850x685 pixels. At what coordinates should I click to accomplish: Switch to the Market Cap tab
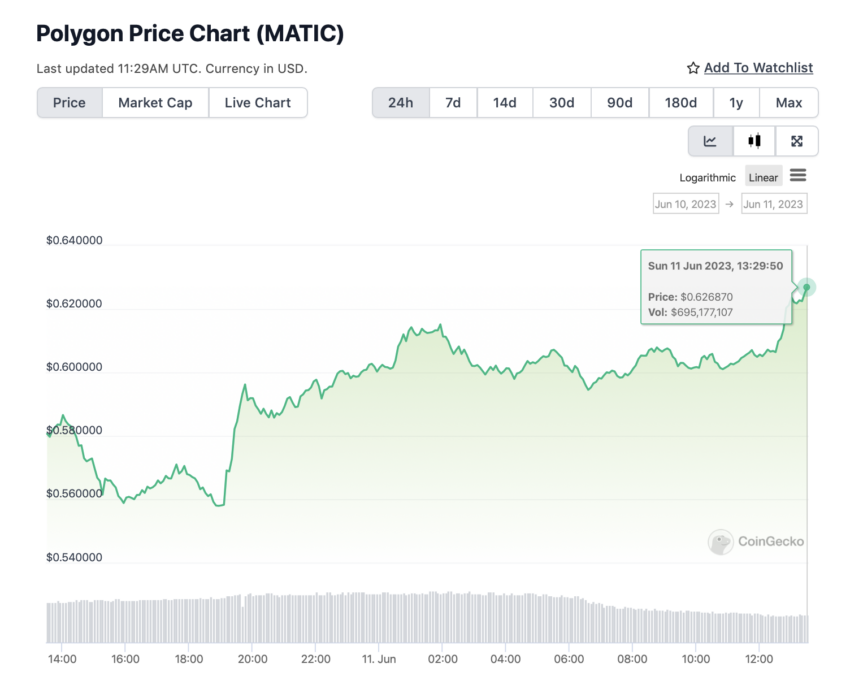pos(155,103)
